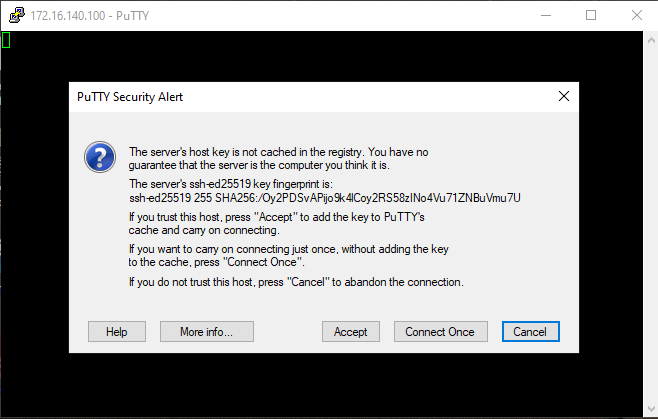Click the terminal vertical scrollbar track

coord(651,225)
